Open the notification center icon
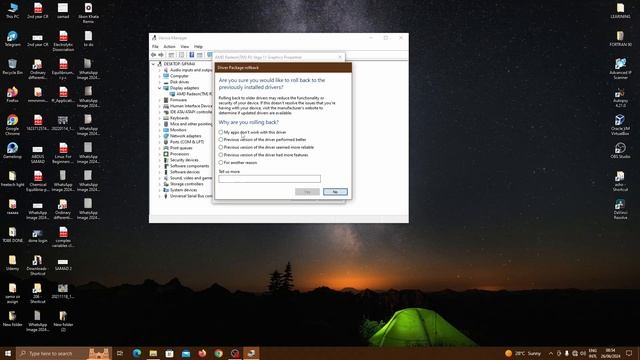 point(629,353)
